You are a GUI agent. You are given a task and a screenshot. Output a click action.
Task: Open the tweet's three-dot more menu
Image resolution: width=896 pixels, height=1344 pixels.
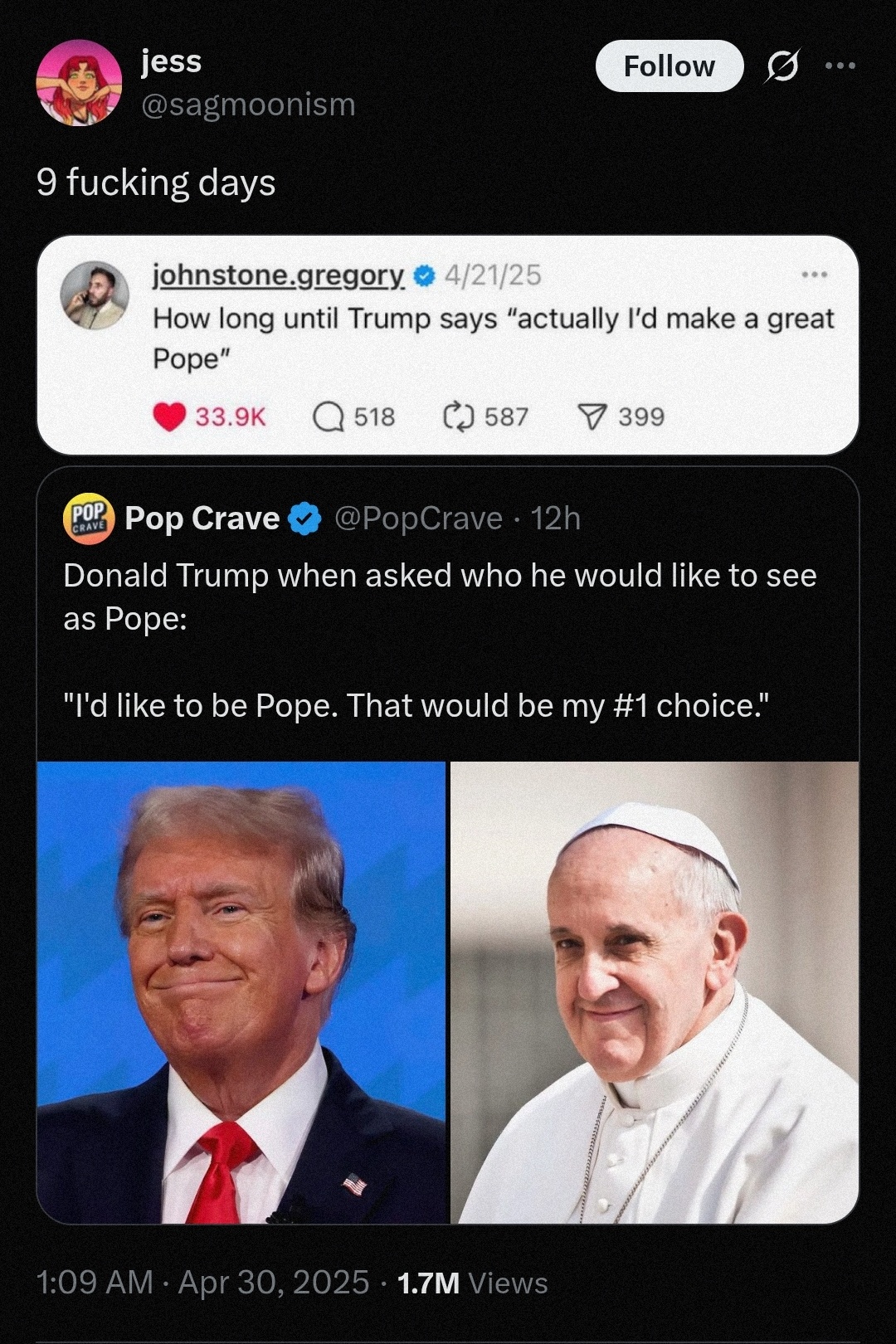click(x=840, y=66)
